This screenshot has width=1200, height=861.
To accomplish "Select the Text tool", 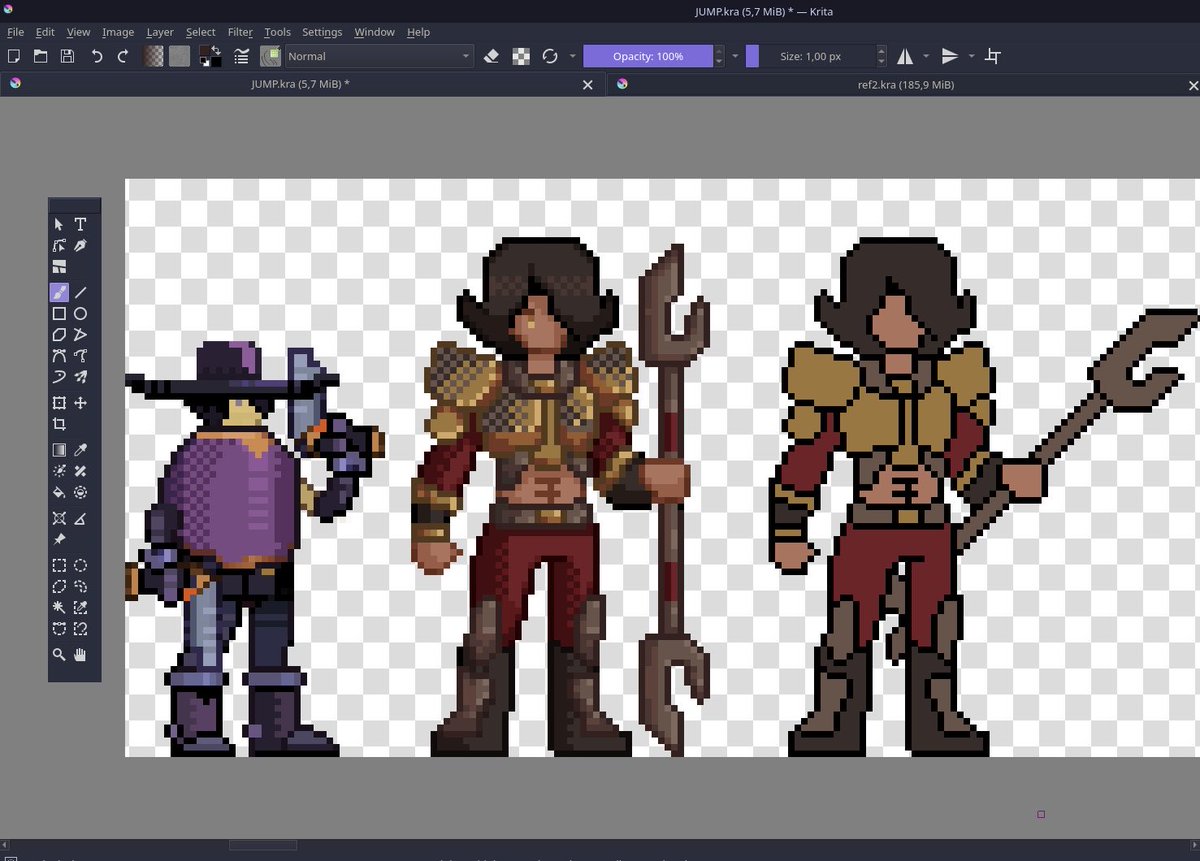I will 80,224.
